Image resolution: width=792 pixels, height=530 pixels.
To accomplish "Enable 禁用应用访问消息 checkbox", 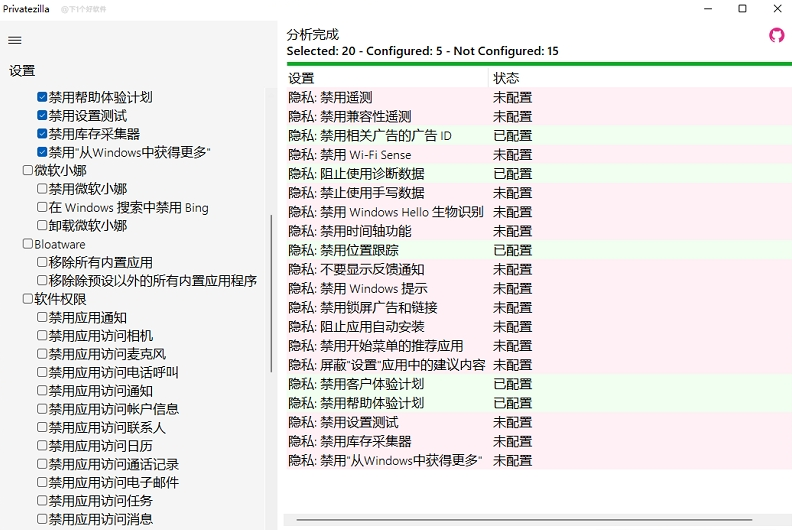I will (42, 518).
